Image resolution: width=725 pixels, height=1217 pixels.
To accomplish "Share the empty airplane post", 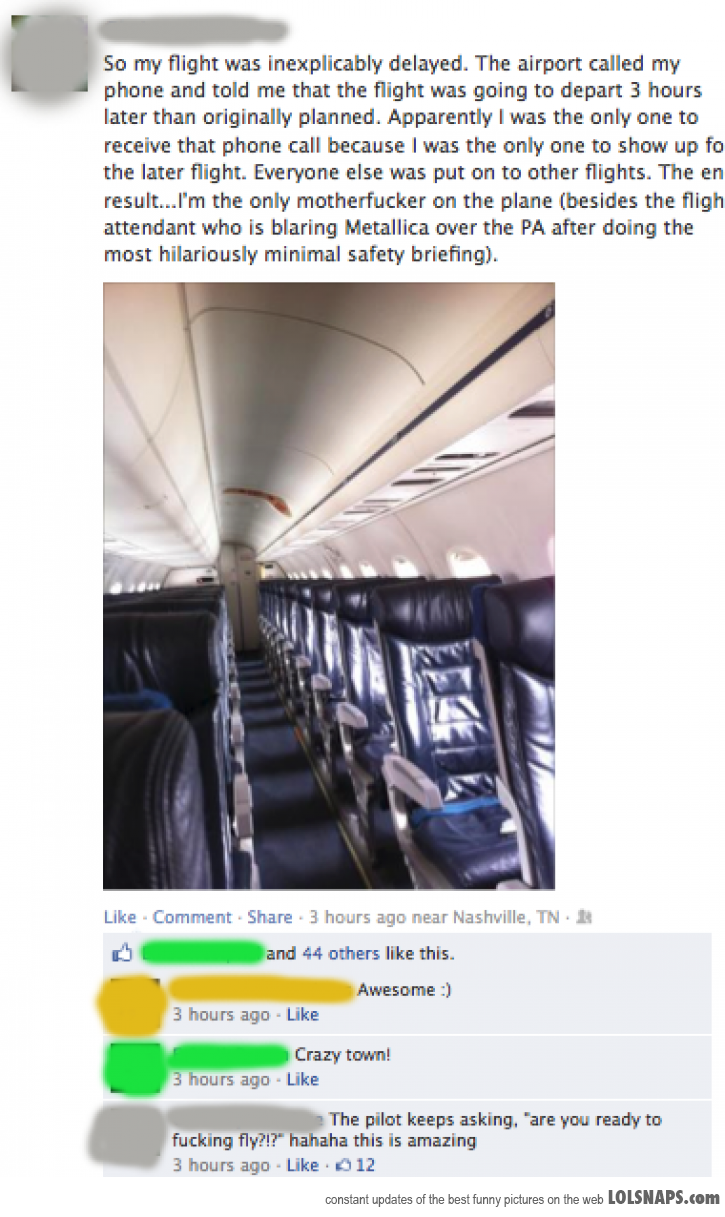I will tap(269, 917).
